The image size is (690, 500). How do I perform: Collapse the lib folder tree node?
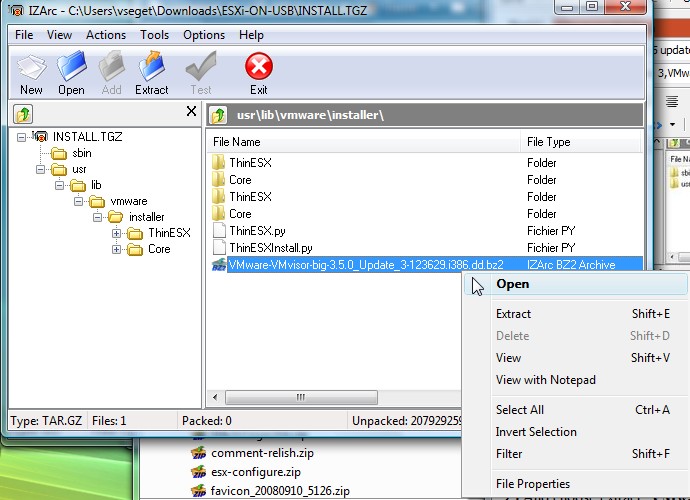pos(59,185)
